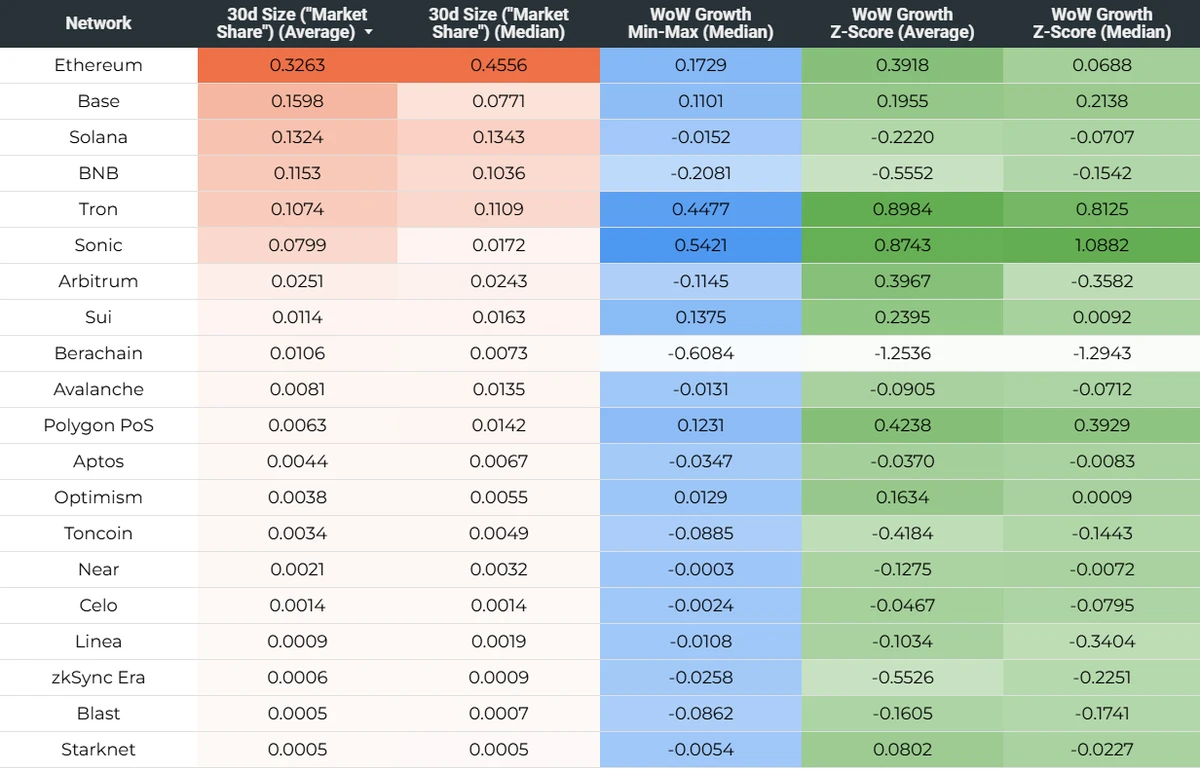Sort by the Network column header
The width and height of the screenshot is (1200, 771).
[x=98, y=23]
